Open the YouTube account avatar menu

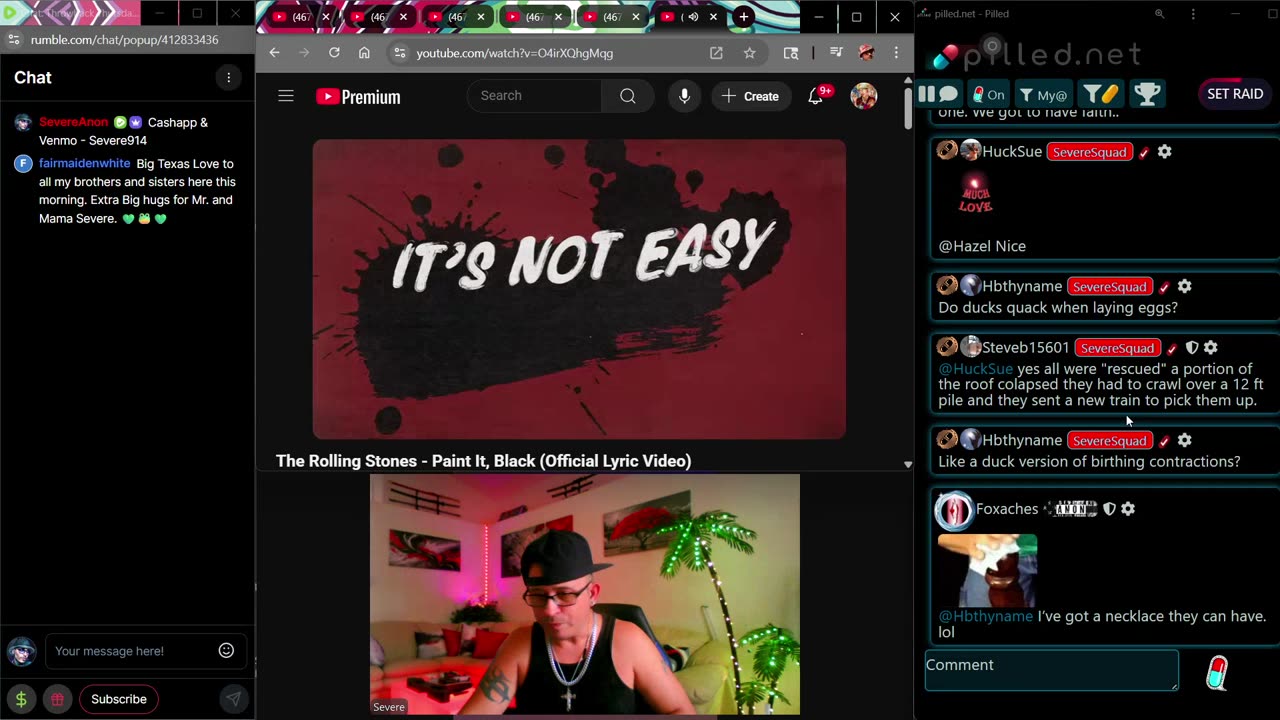click(863, 96)
